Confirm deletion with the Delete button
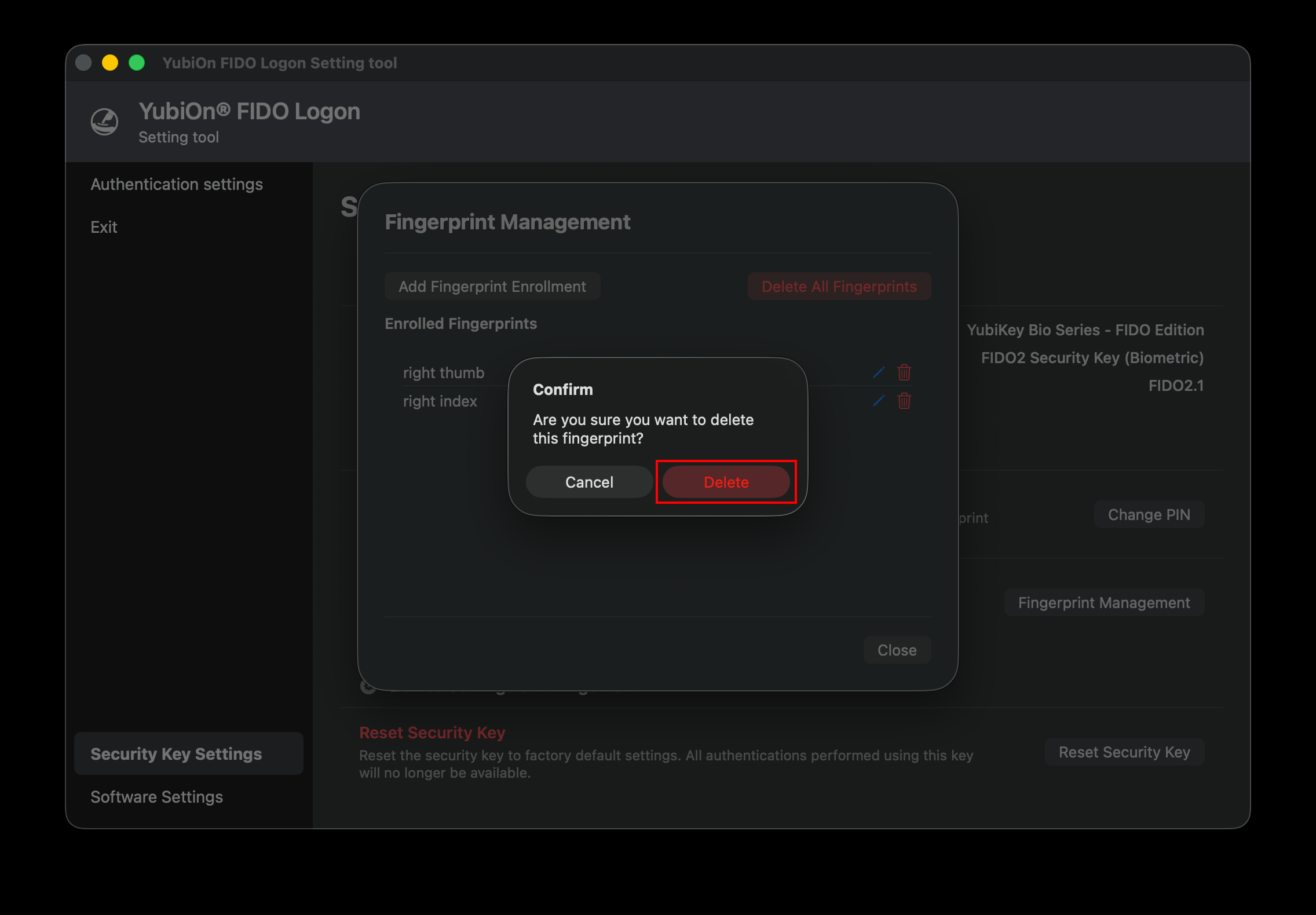This screenshot has height=915, width=1316. pyautogui.click(x=726, y=482)
